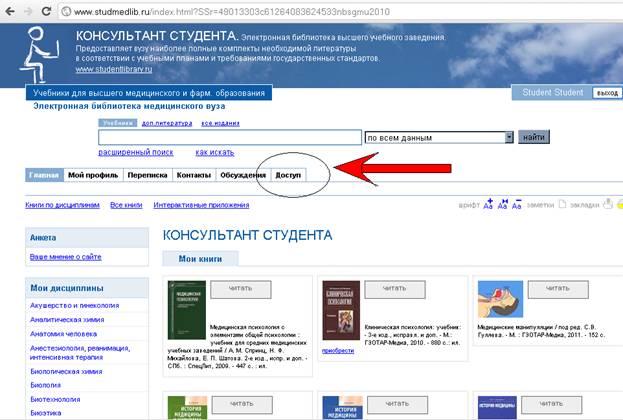Click the 'по всем данным' search scope combo box
The image size is (623, 420).
point(439,137)
